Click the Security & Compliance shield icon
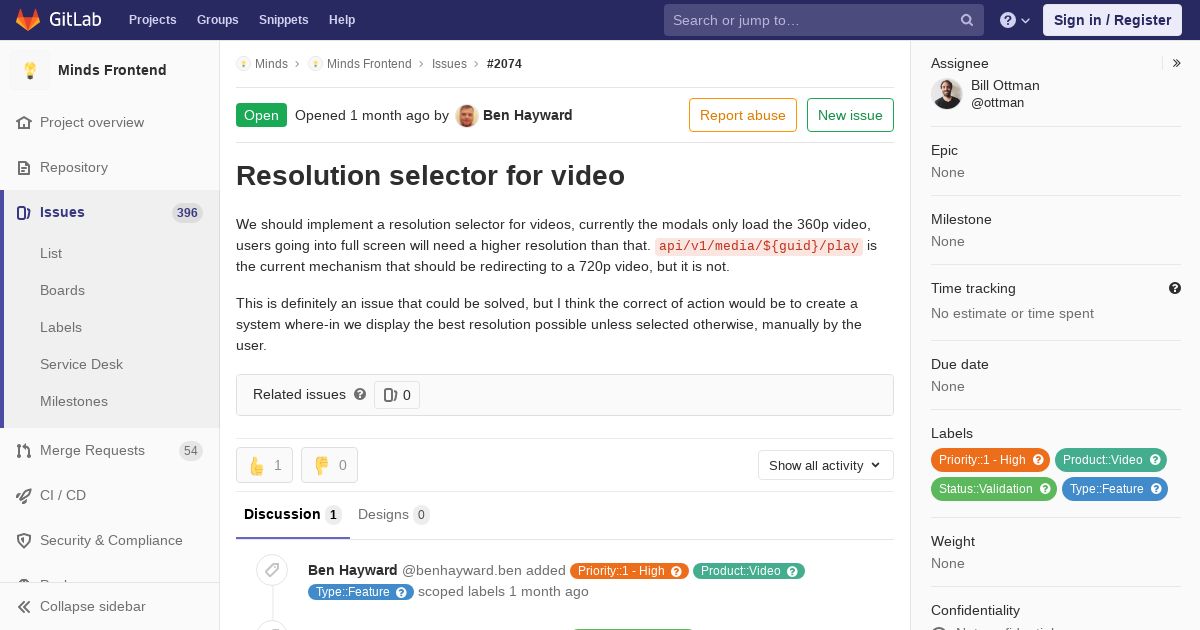 (24, 540)
